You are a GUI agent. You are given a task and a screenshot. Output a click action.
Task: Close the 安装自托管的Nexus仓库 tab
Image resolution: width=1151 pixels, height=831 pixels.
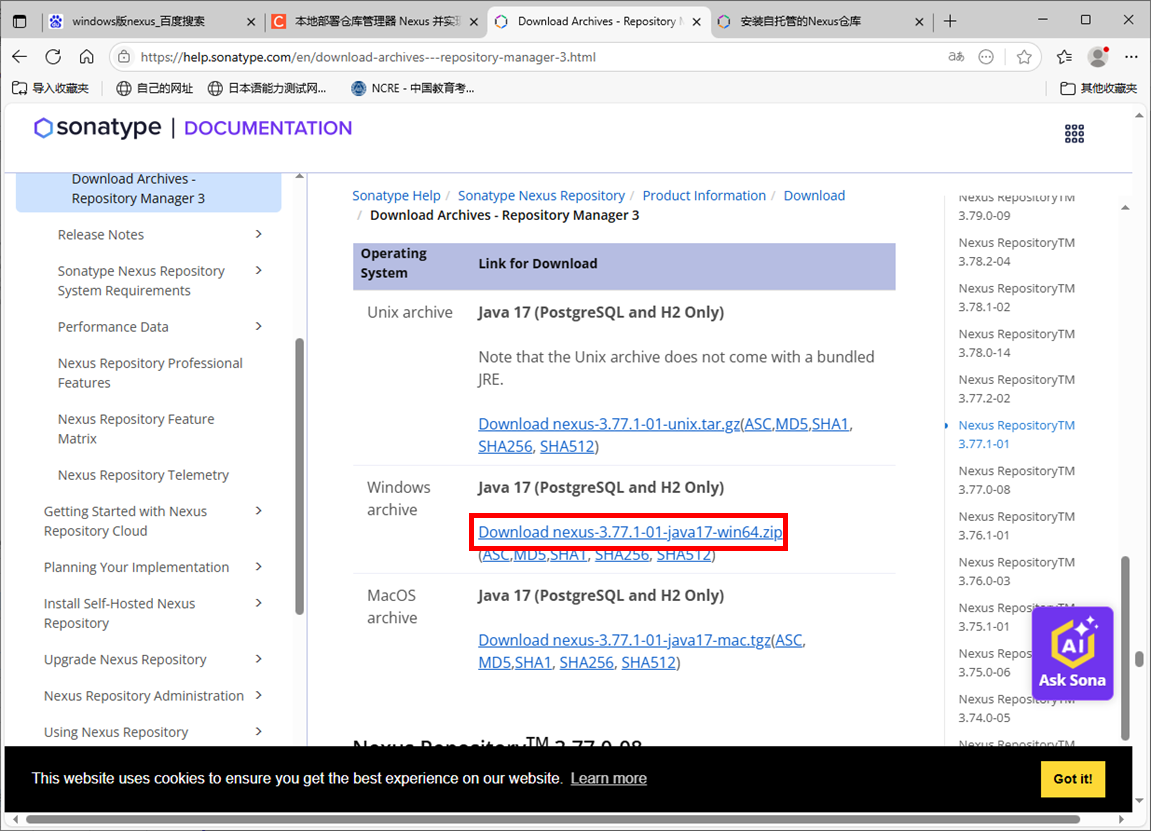point(919,22)
